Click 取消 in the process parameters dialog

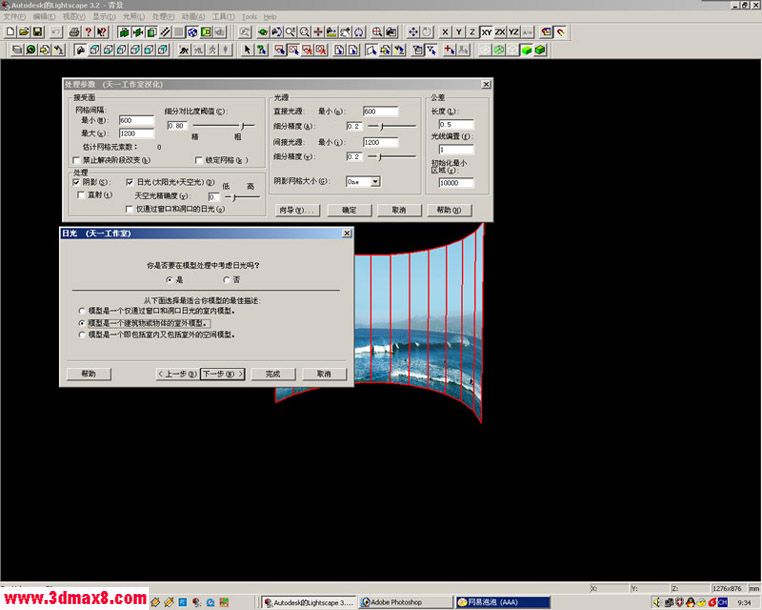pyautogui.click(x=399, y=210)
